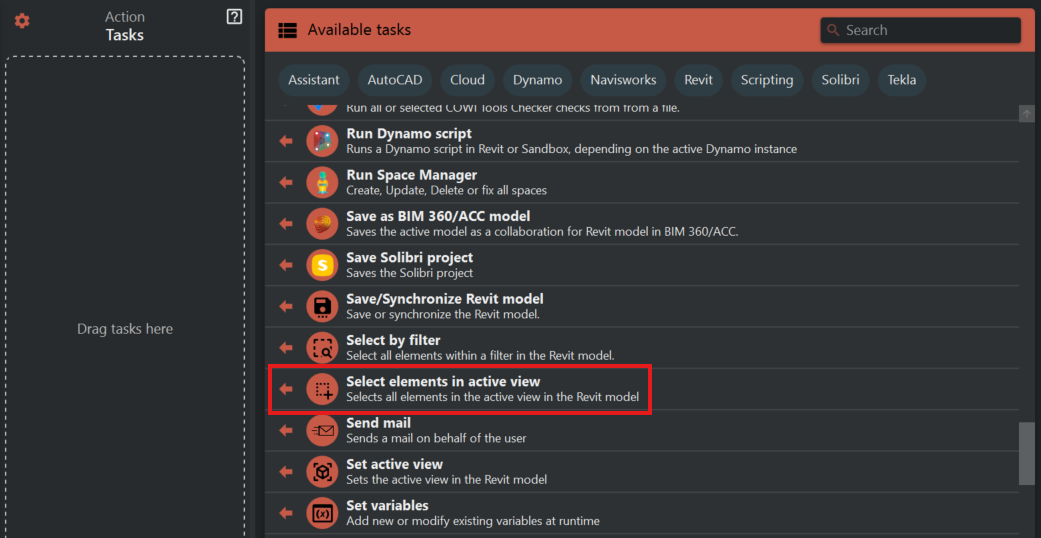The height and width of the screenshot is (538, 1041).
Task: Filter tasks by Scripting category
Action: [767, 80]
